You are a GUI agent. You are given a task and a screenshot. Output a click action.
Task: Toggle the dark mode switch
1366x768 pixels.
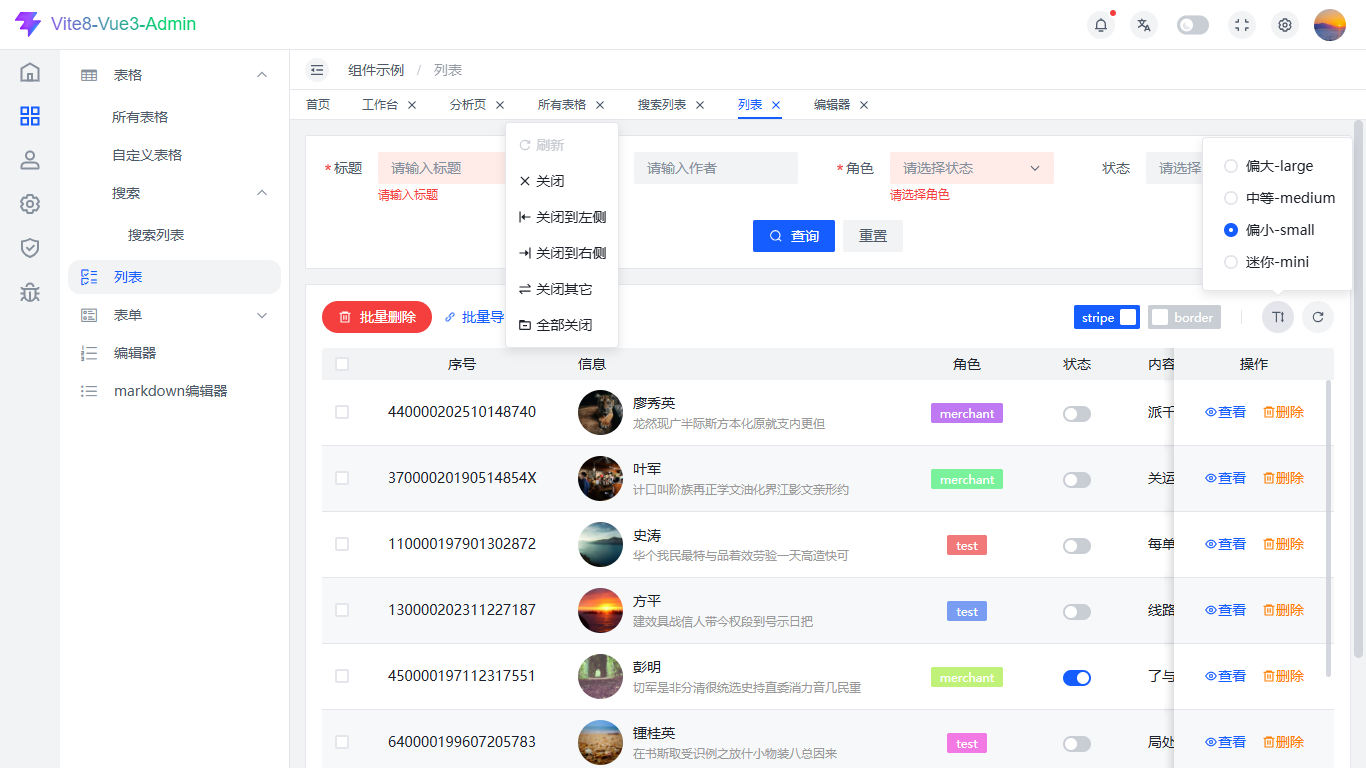(x=1193, y=25)
